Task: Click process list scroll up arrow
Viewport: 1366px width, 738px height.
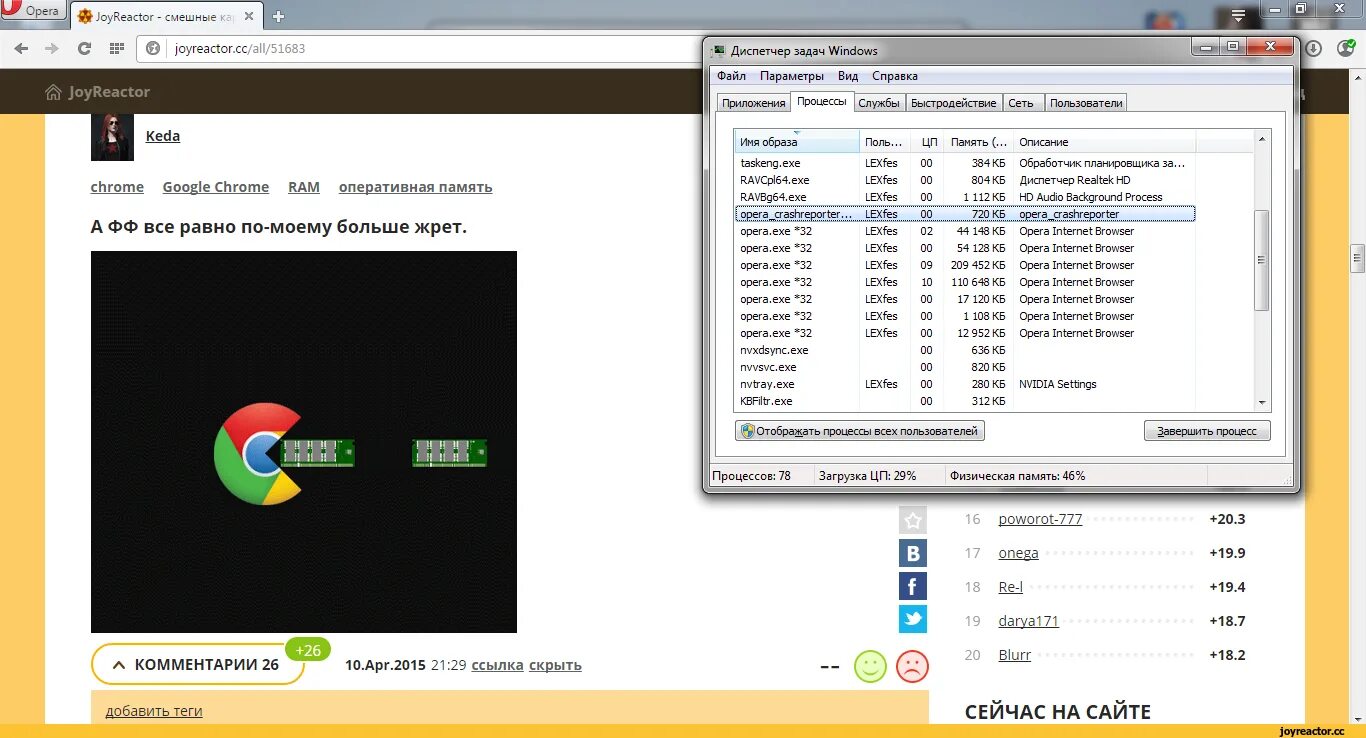Action: (1261, 139)
